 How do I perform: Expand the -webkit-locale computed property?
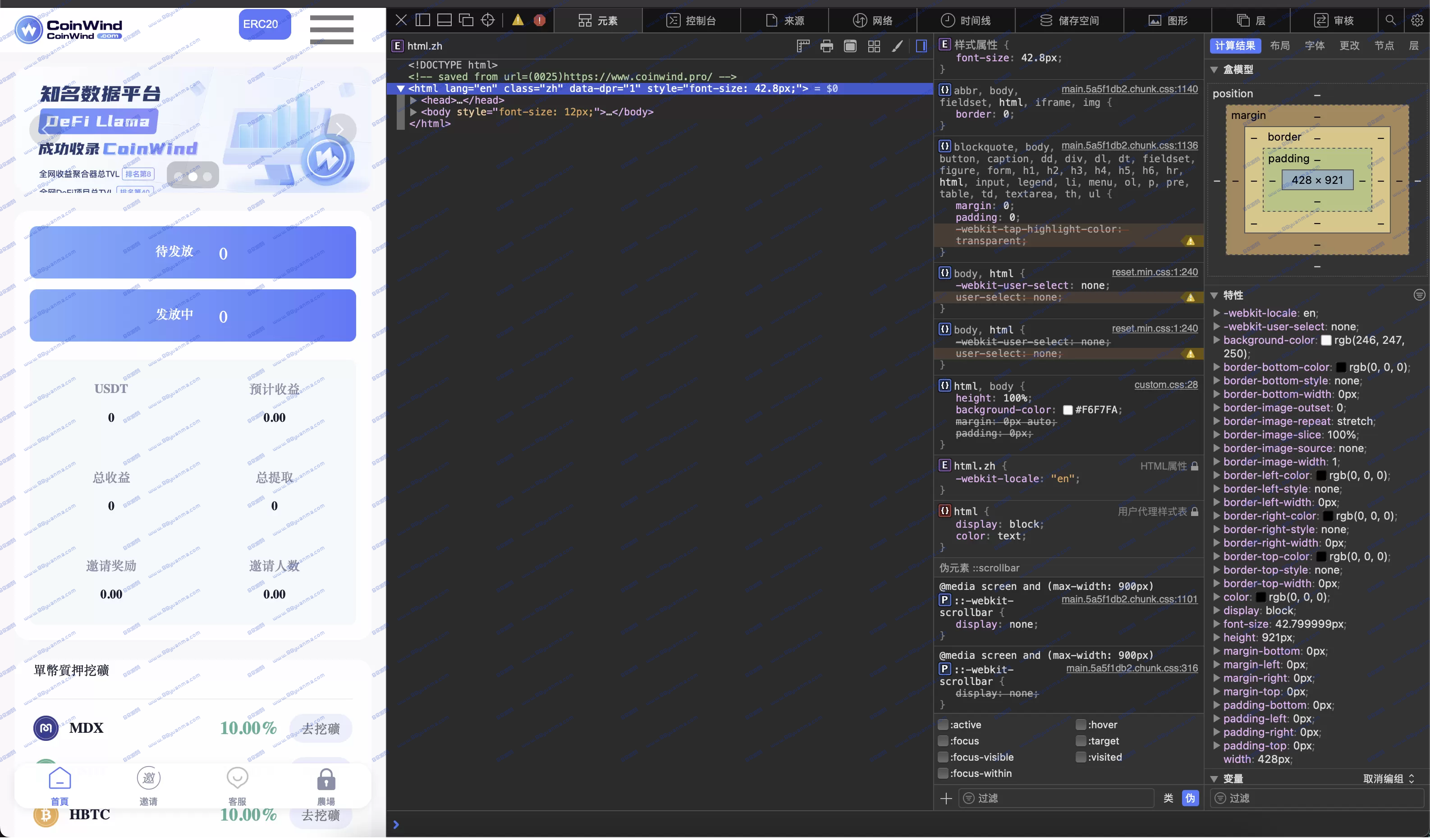[1216, 313]
